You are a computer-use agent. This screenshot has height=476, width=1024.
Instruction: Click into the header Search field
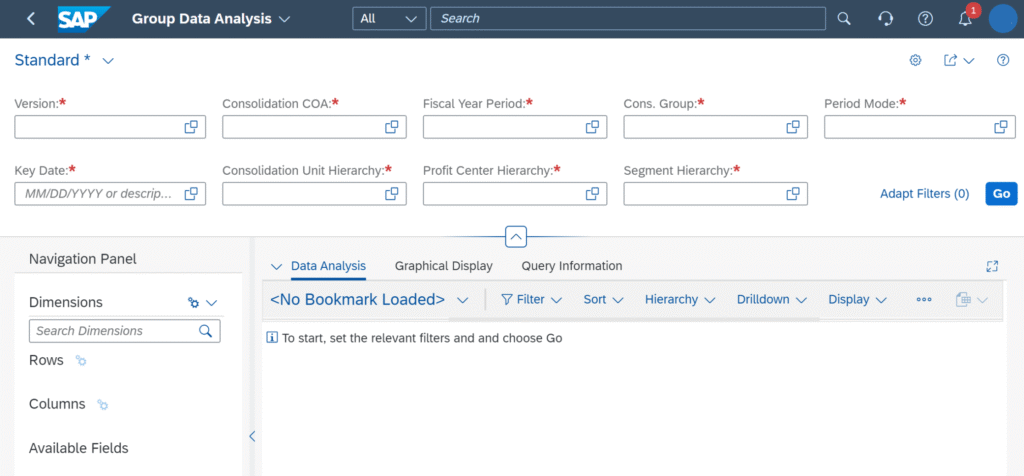[x=628, y=18]
